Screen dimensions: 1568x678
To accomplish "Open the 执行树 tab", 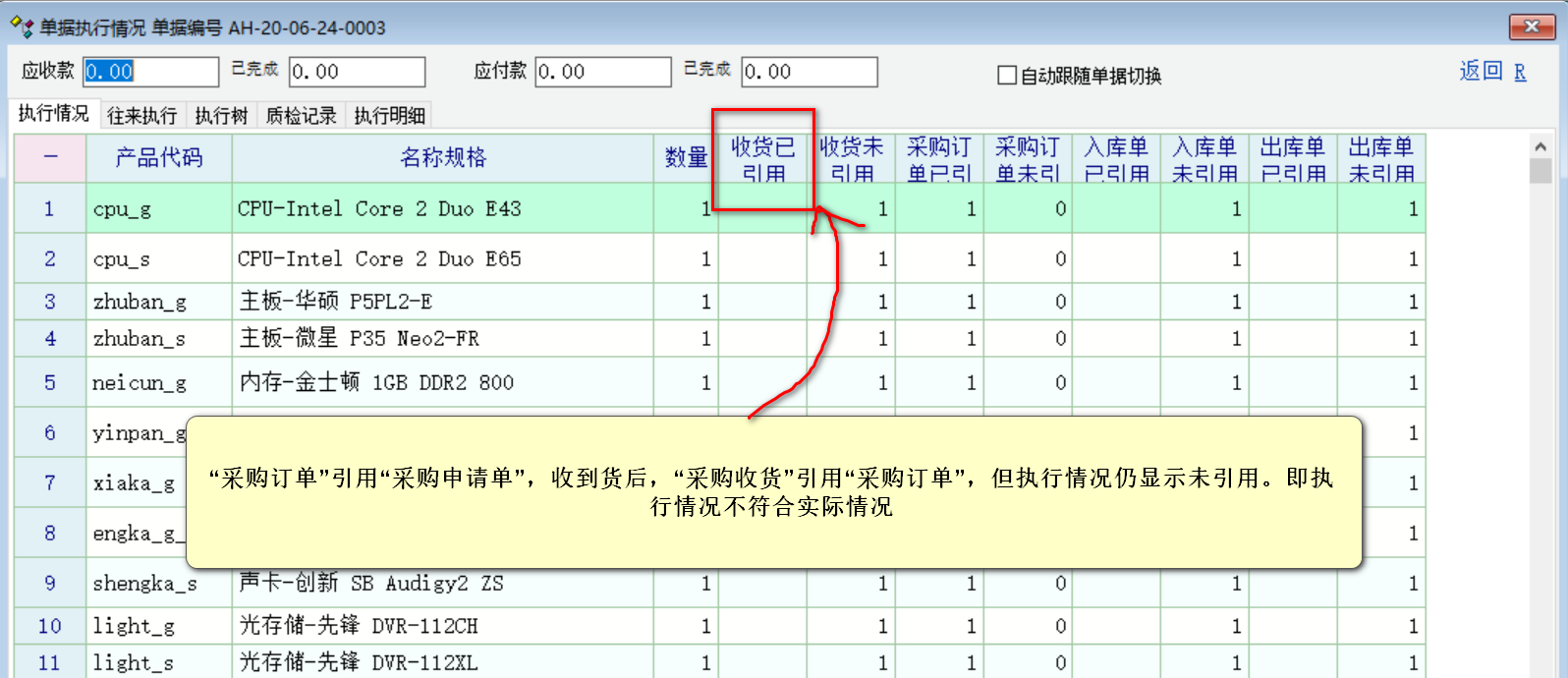I will click(221, 116).
